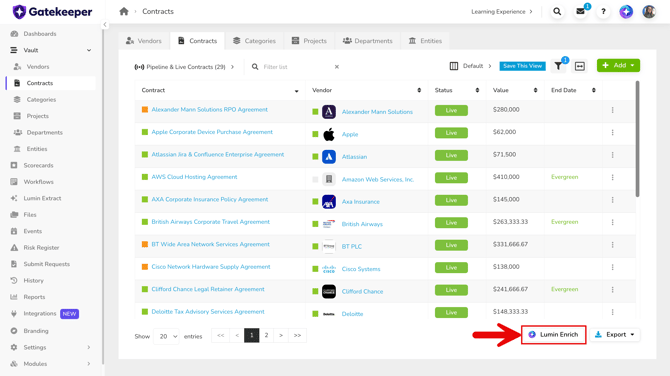Sort by the Contract column
The image size is (670, 376).
tap(297, 91)
